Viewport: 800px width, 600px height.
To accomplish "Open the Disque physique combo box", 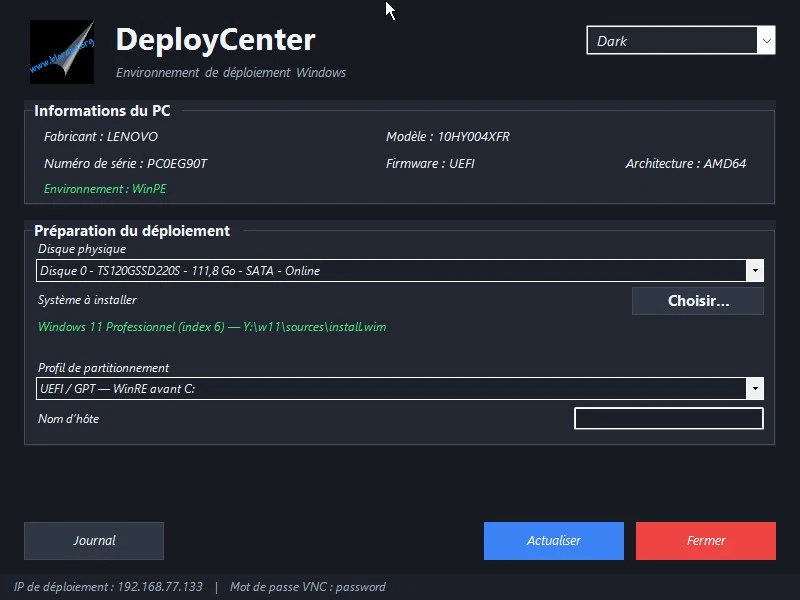I will [399, 270].
